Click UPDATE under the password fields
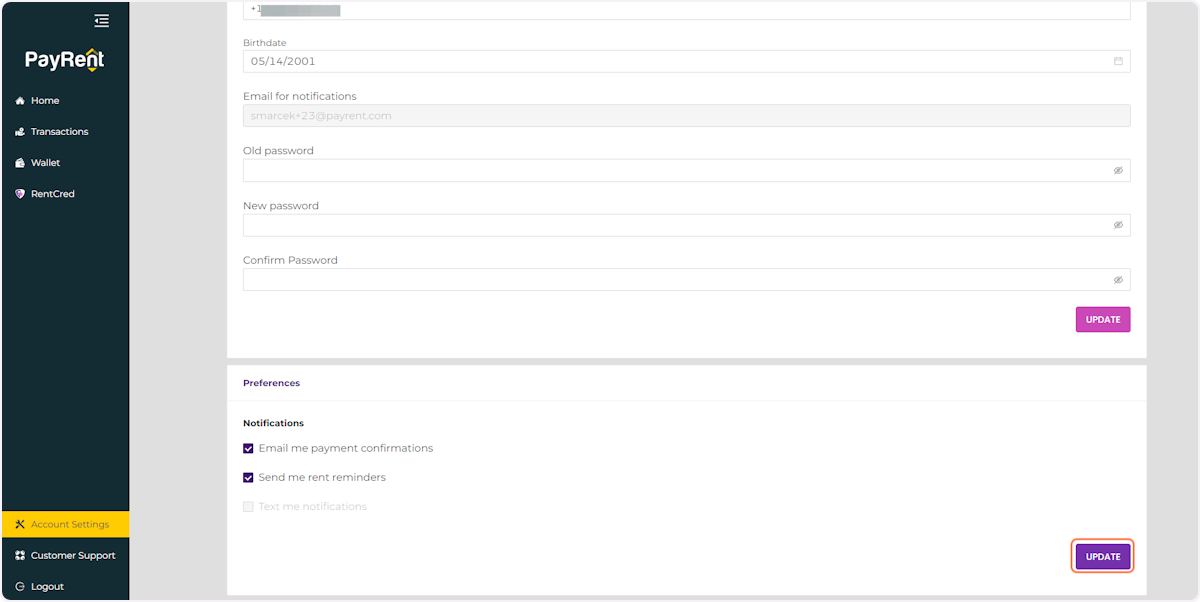 point(1102,319)
